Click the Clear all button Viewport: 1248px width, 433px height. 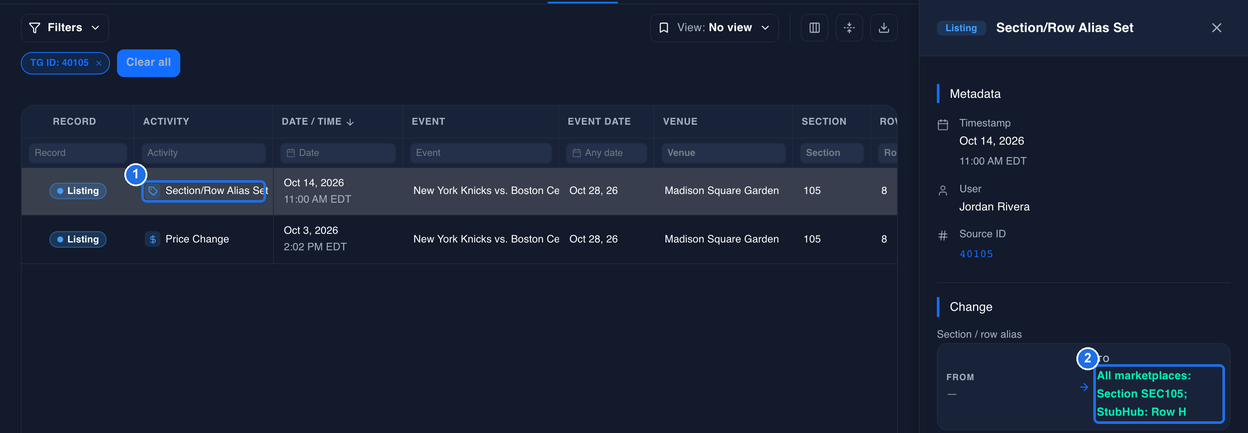(x=148, y=63)
